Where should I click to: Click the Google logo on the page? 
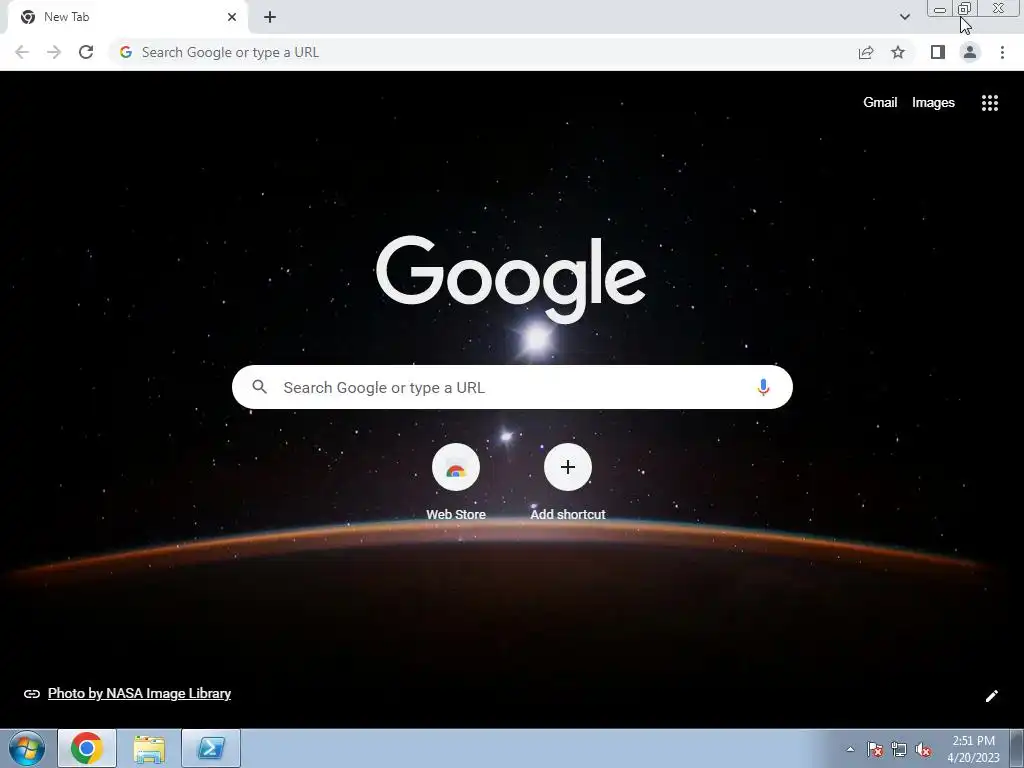tap(511, 280)
